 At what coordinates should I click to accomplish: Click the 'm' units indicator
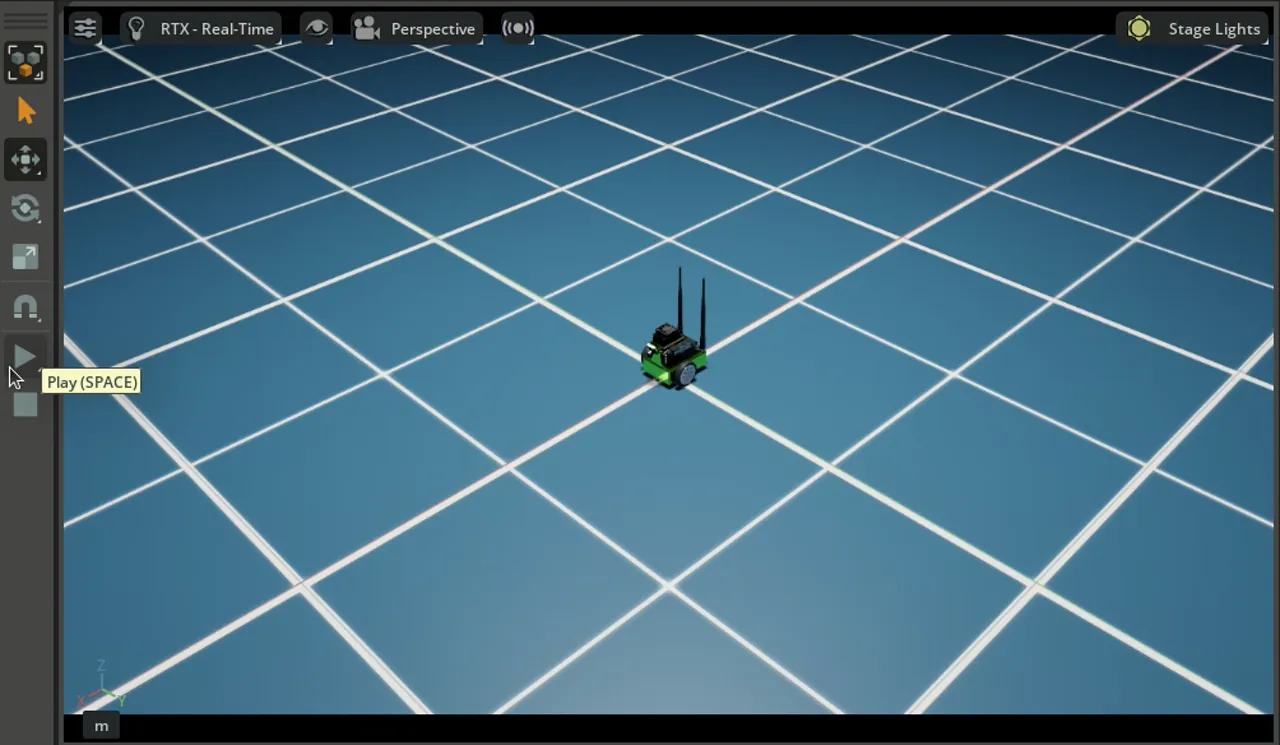[101, 726]
